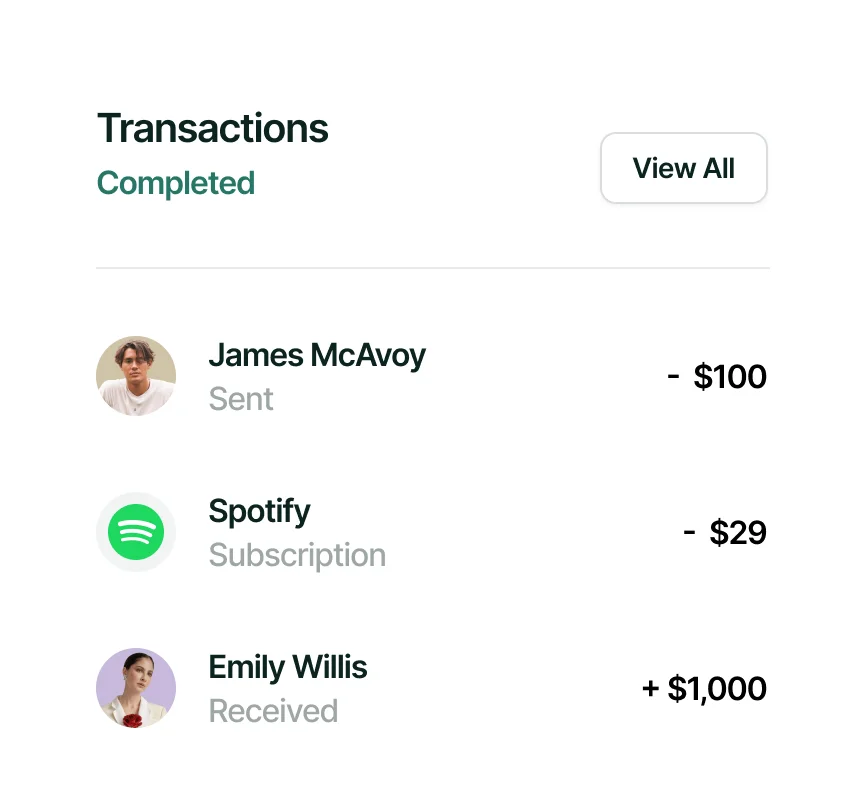Click the red flower in Emily's avatar
Viewport: 864px width, 812px height.
pos(132,718)
